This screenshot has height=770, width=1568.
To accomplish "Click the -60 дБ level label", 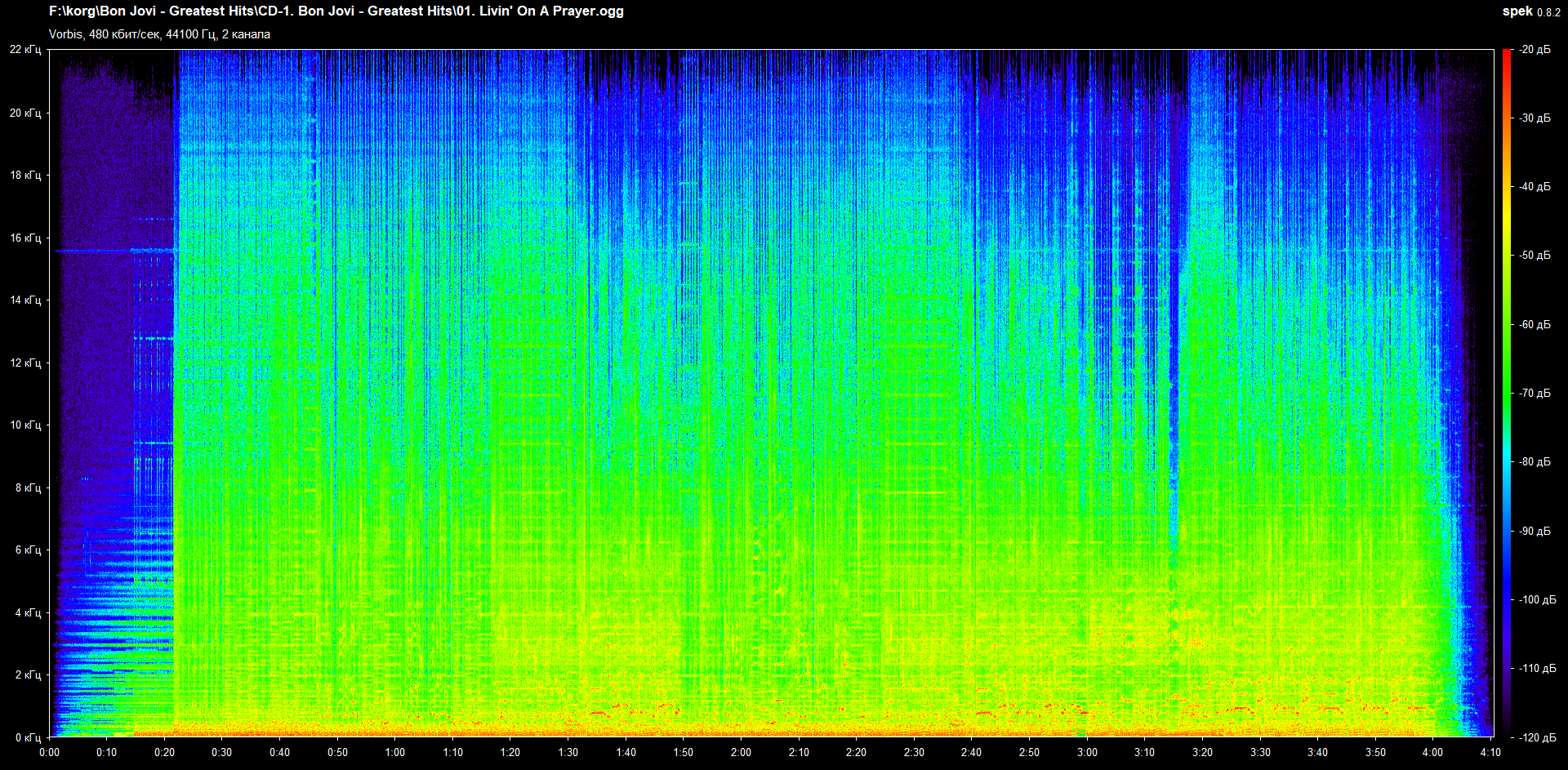I will click(x=1535, y=324).
